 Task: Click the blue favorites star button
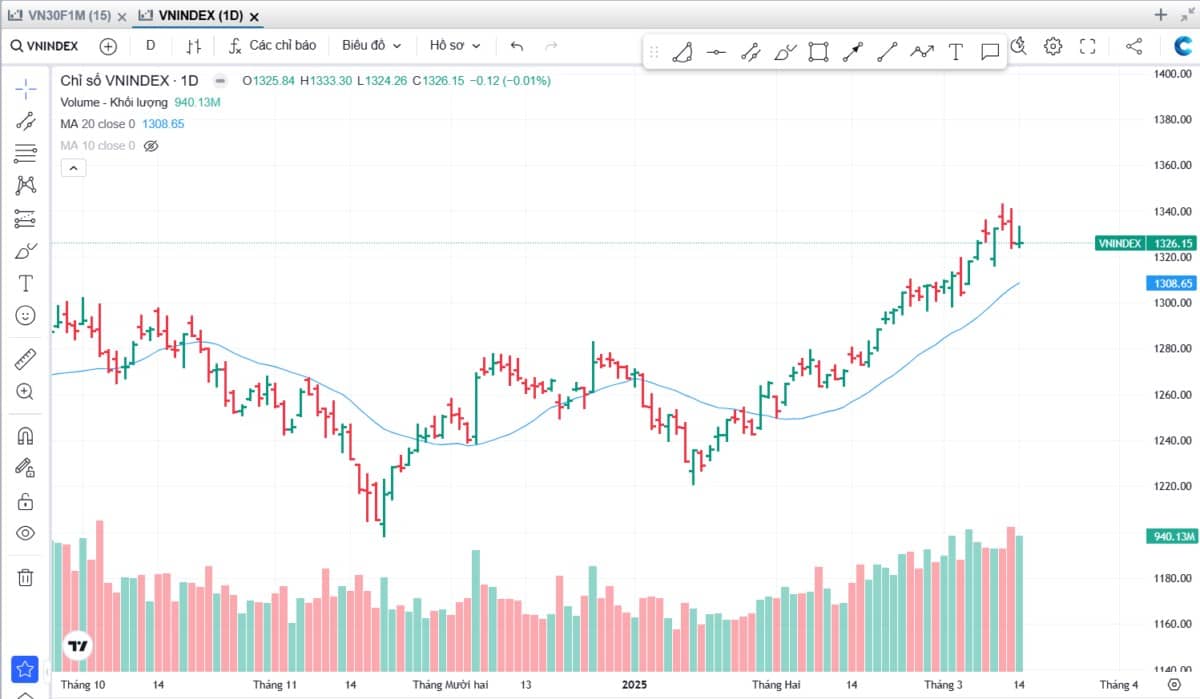pos(24,669)
